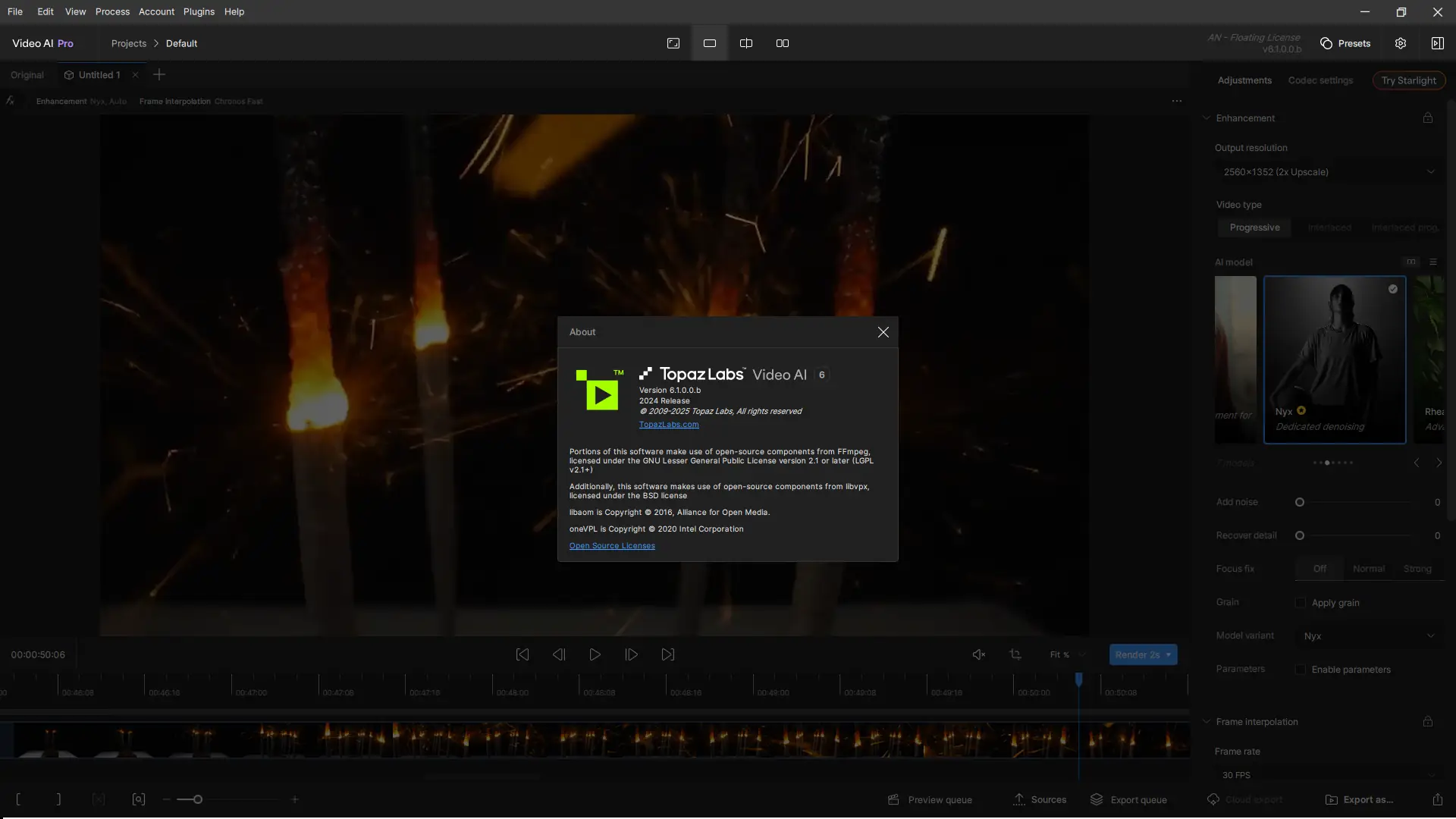This screenshot has width=1456, height=819.
Task: Click the Export queue icon
Action: point(1097,799)
